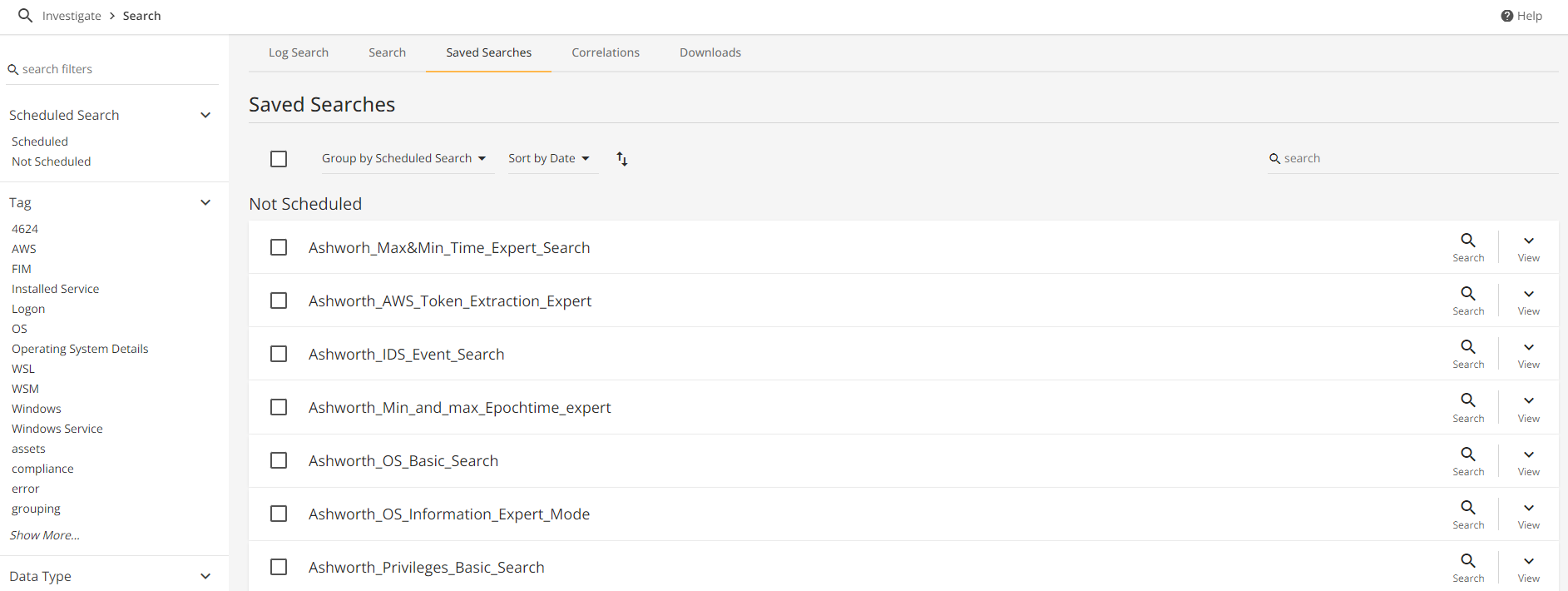Click the Investigate magnifier icon in breadcrumb
1568x591 pixels.
click(x=25, y=16)
